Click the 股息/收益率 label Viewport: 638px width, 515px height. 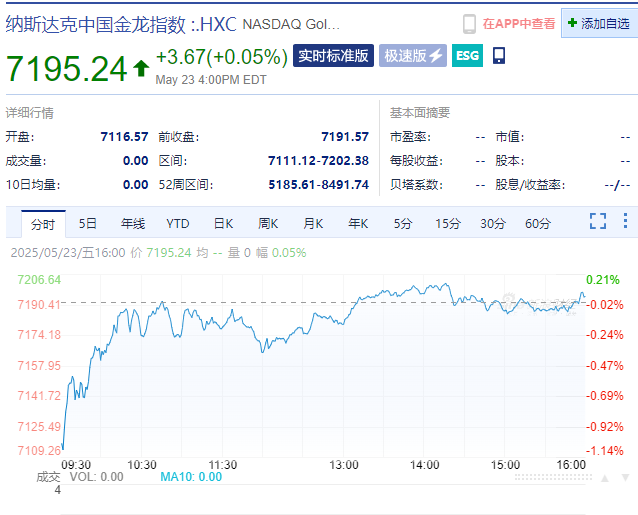coord(530,185)
